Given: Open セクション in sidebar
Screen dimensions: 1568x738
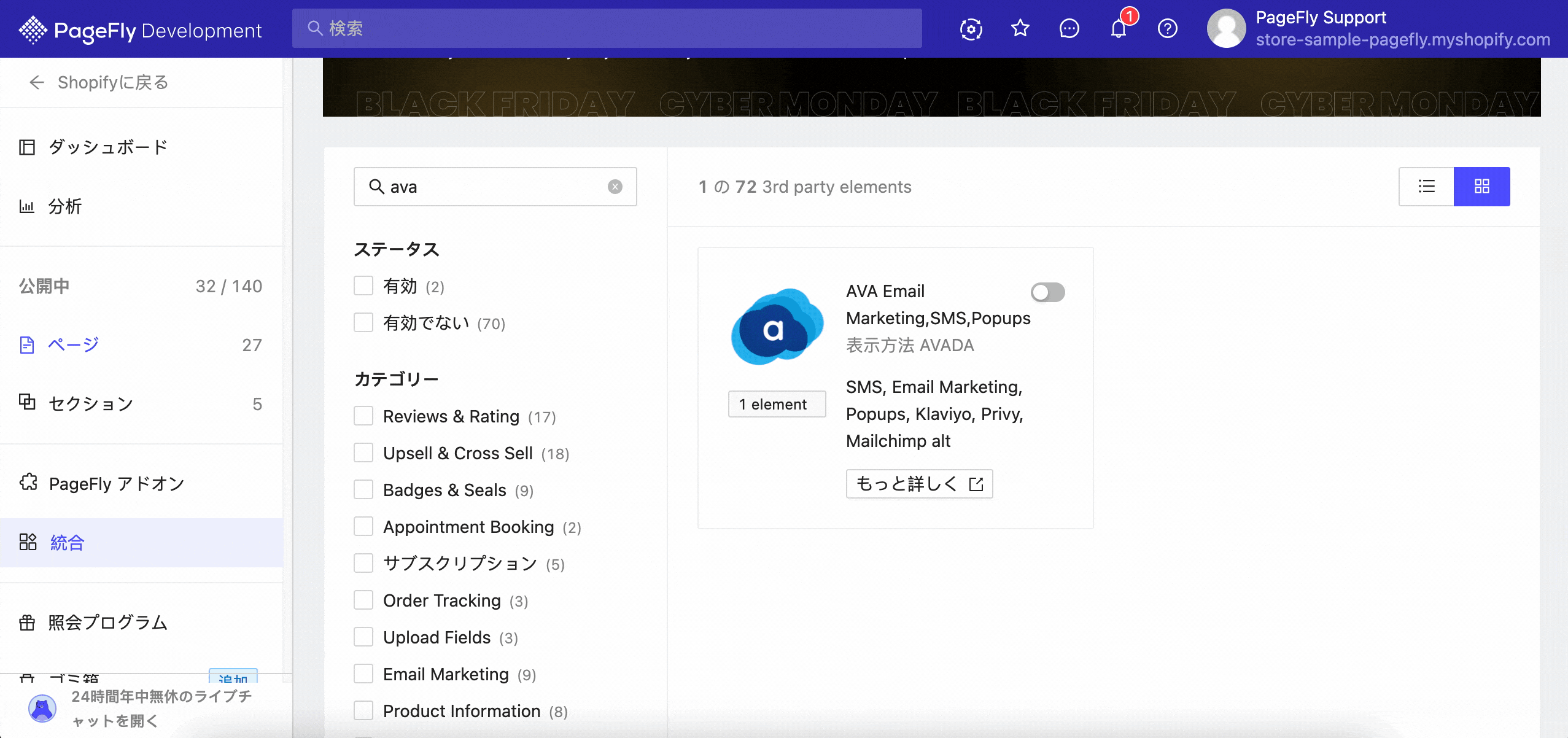Looking at the screenshot, I should [141, 403].
